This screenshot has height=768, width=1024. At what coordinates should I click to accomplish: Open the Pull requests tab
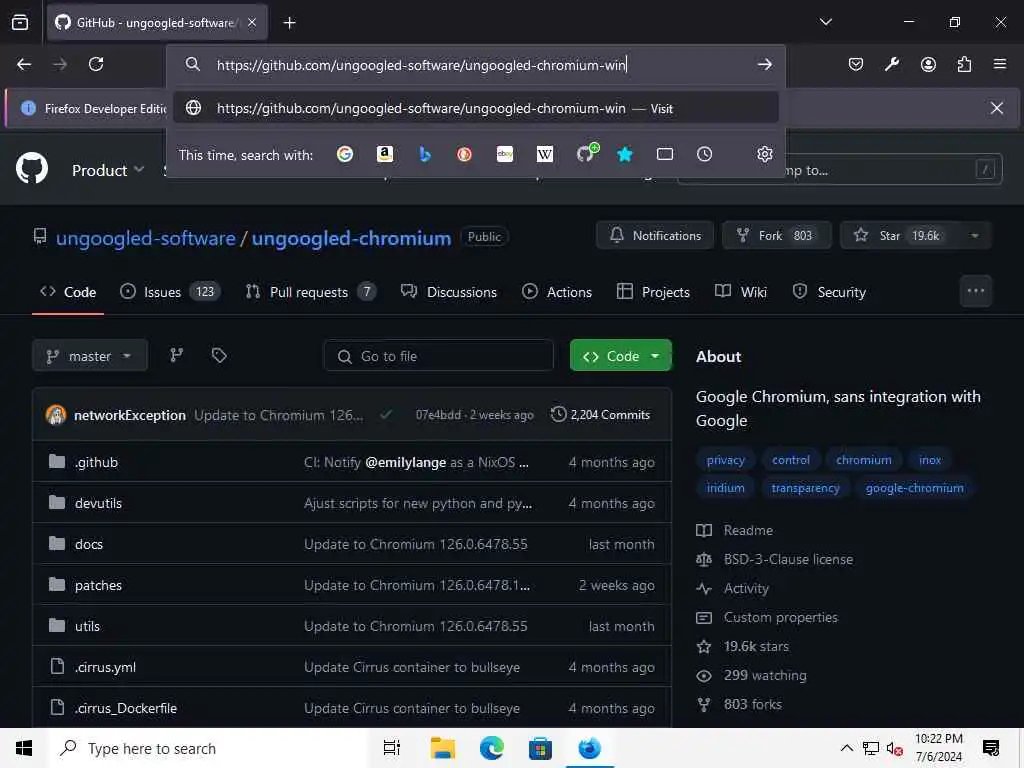pos(311,292)
